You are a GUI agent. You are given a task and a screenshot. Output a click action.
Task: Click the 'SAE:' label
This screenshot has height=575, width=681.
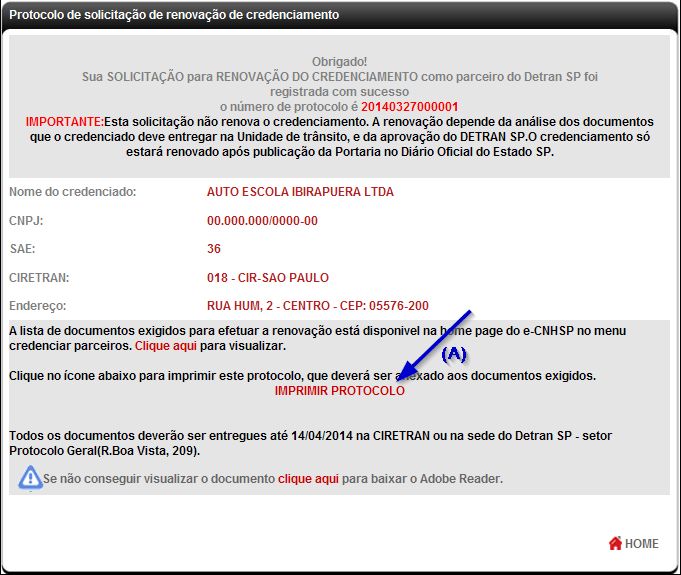(22, 248)
